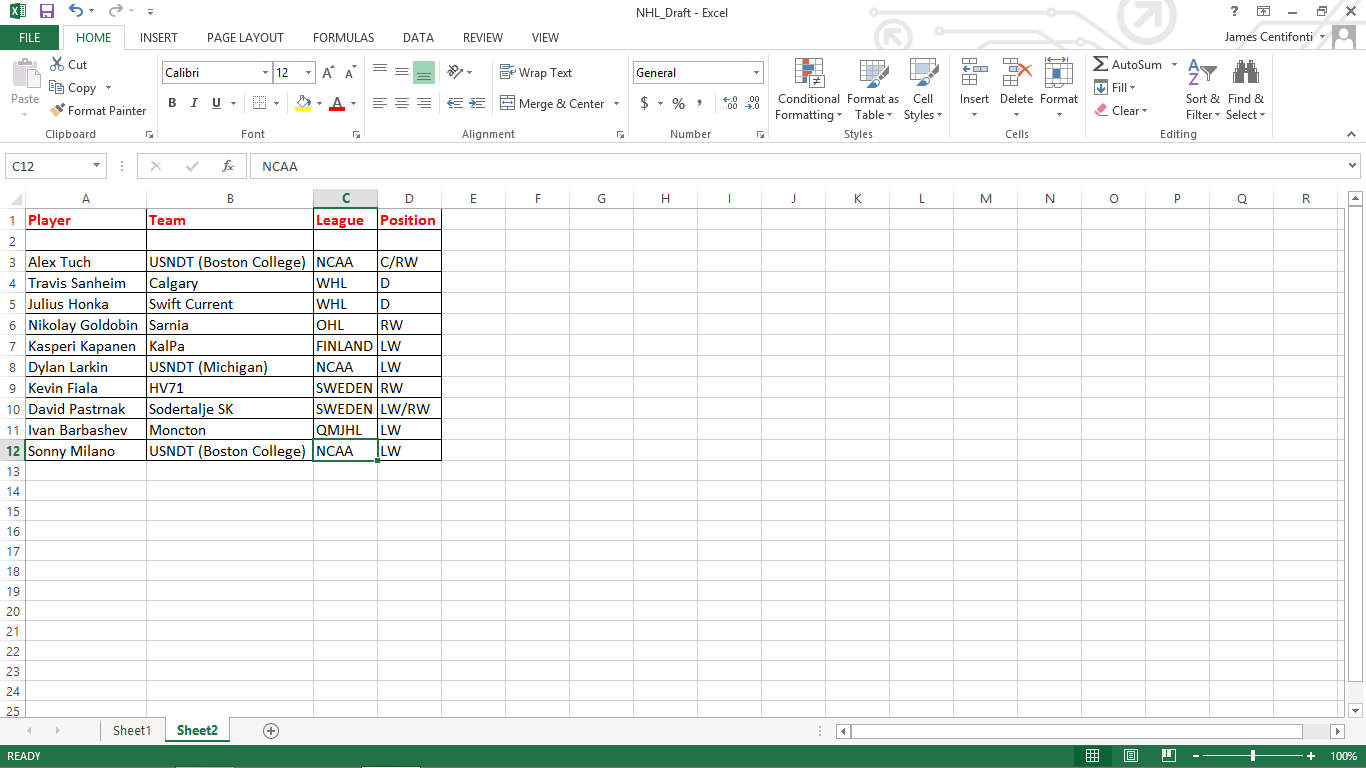Click the Redo arrow icon
Image resolution: width=1366 pixels, height=768 pixels.
[x=116, y=12]
